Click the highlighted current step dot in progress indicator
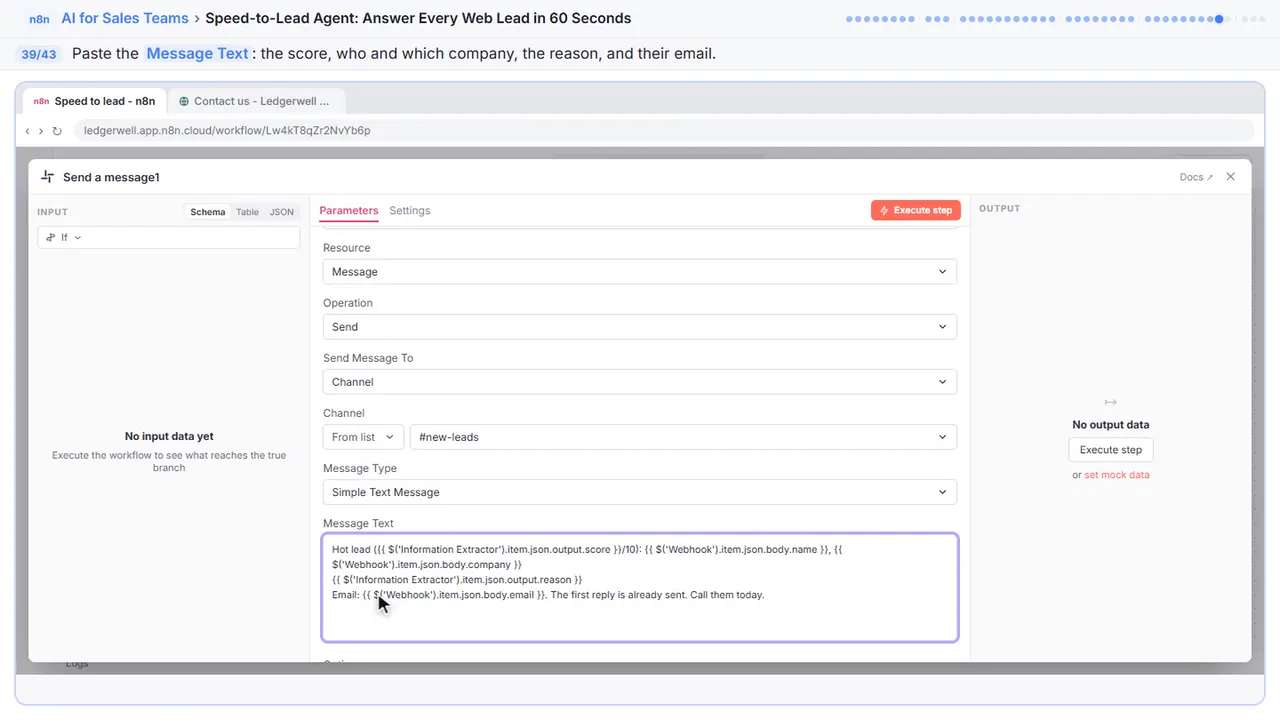This screenshot has width=1280, height=720. coord(1219,19)
